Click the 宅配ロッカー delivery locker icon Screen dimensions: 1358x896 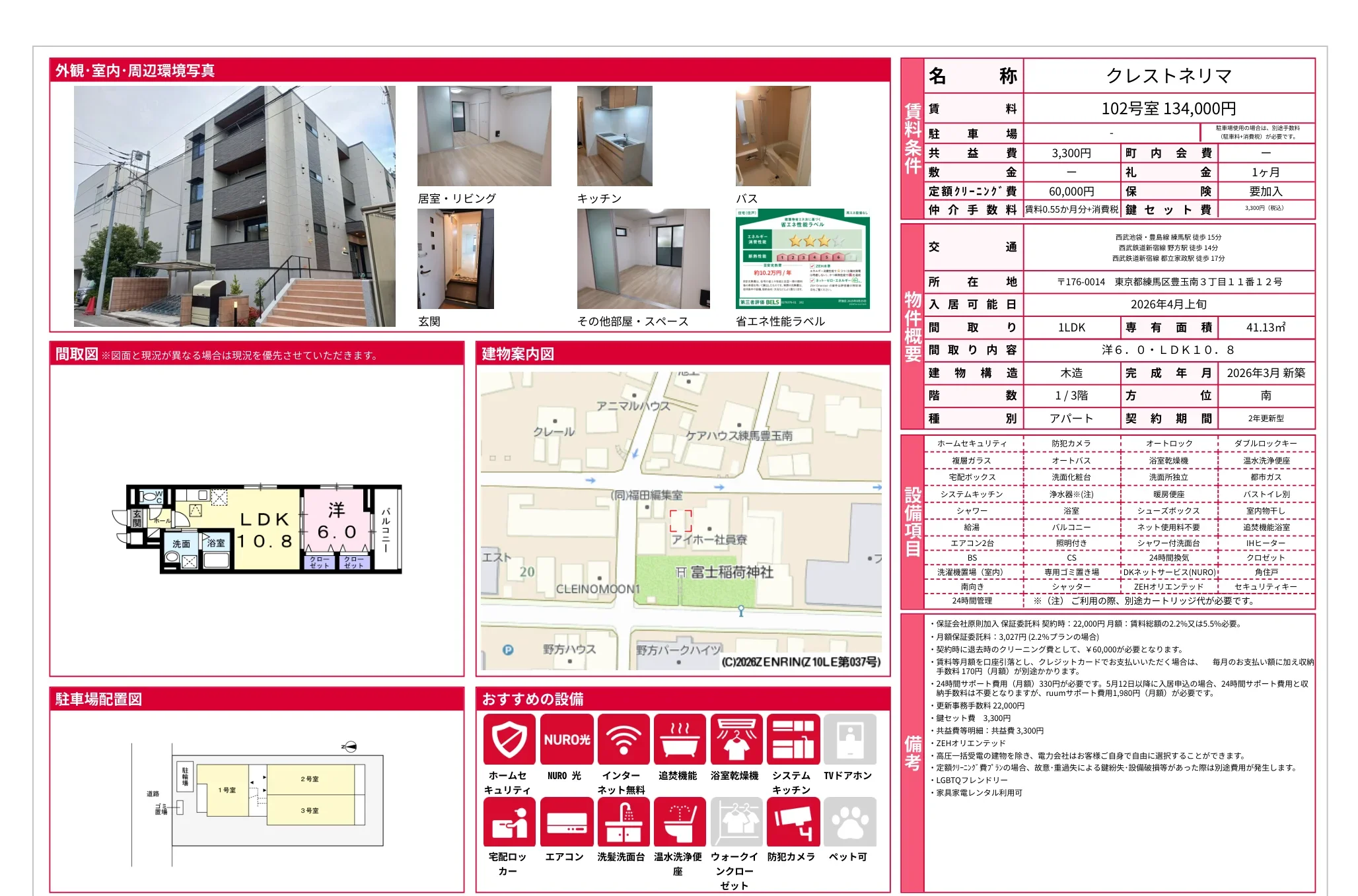(x=509, y=822)
